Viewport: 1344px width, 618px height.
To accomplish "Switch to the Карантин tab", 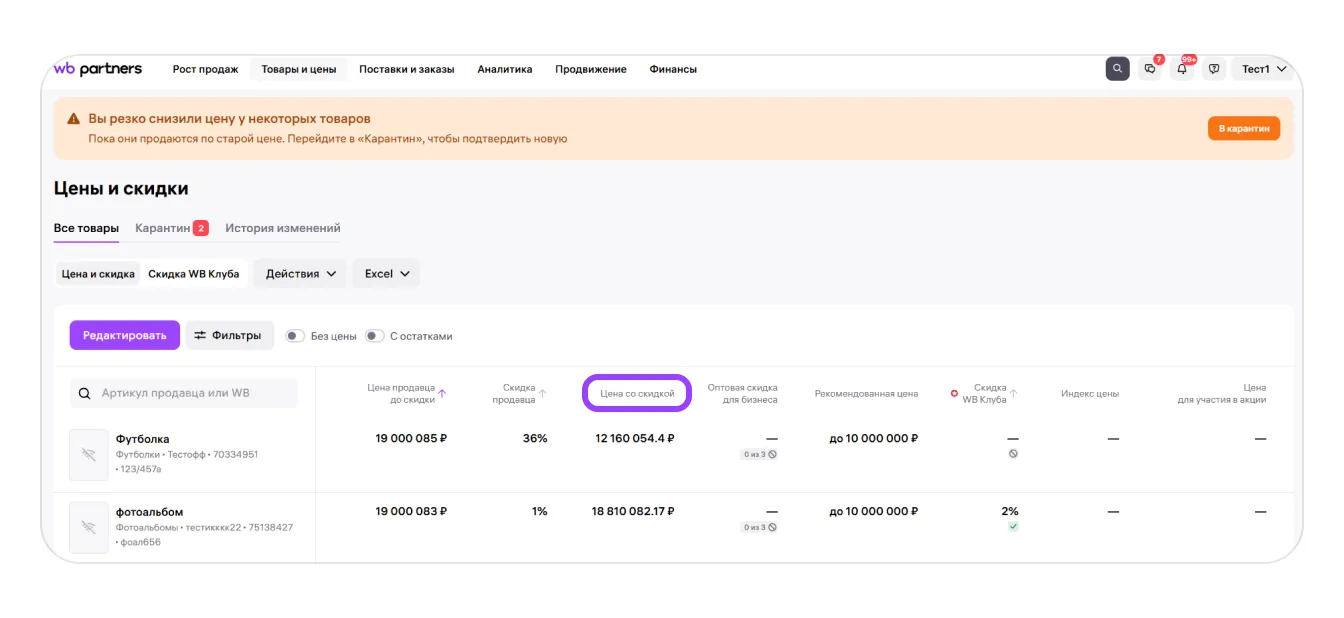I will coord(171,228).
